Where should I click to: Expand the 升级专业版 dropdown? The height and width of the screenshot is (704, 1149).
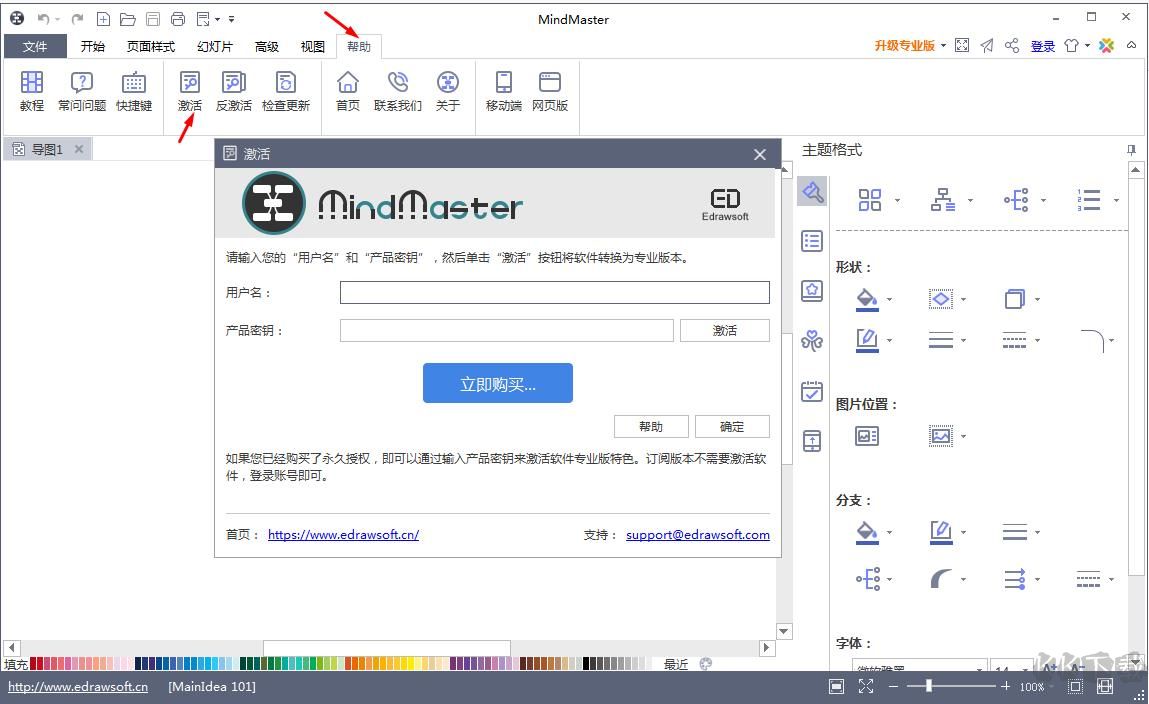point(944,45)
